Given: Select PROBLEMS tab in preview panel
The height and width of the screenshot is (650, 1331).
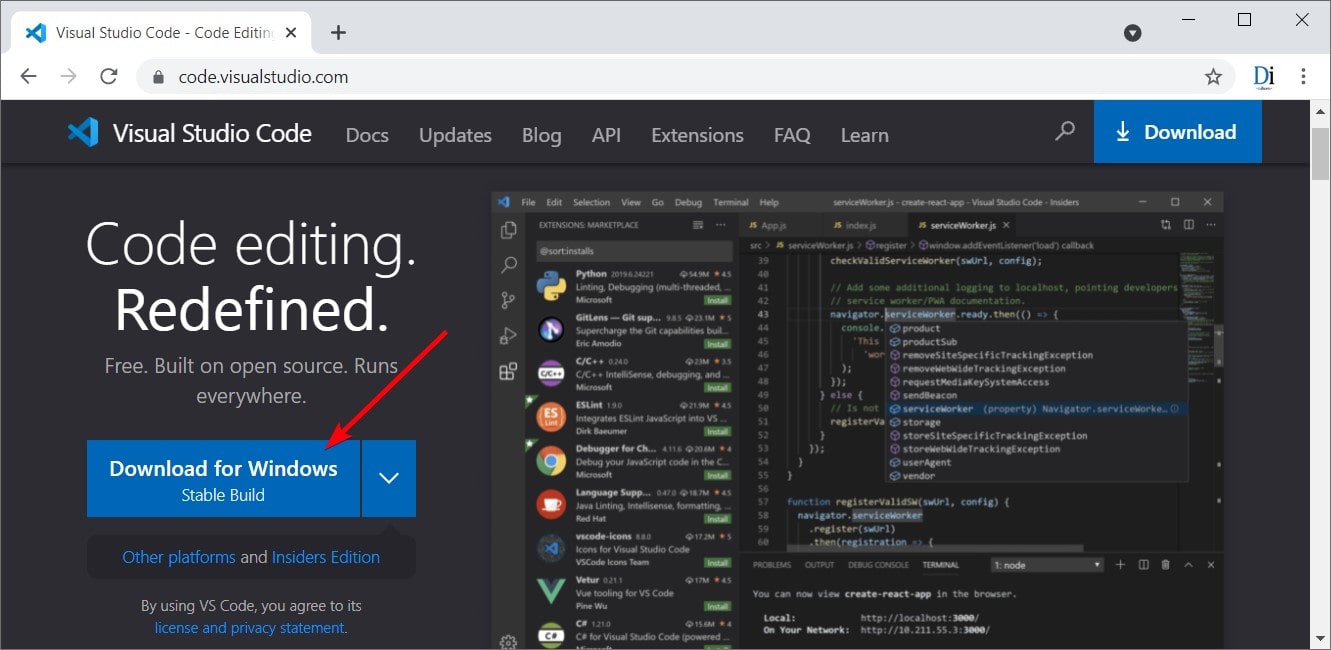Looking at the screenshot, I should [772, 565].
